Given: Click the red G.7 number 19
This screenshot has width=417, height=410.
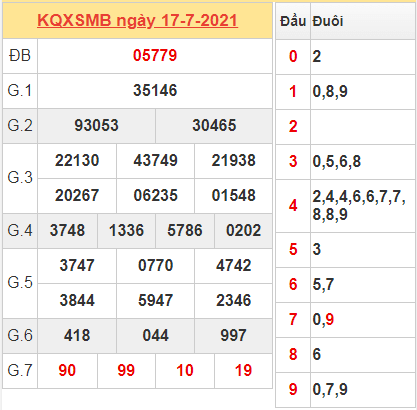Looking at the screenshot, I should coord(243,370).
